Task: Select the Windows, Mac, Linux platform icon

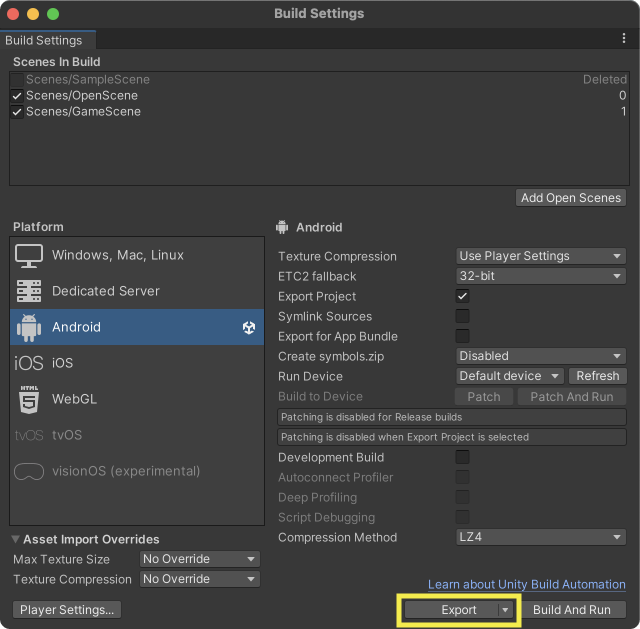Action: pos(29,255)
